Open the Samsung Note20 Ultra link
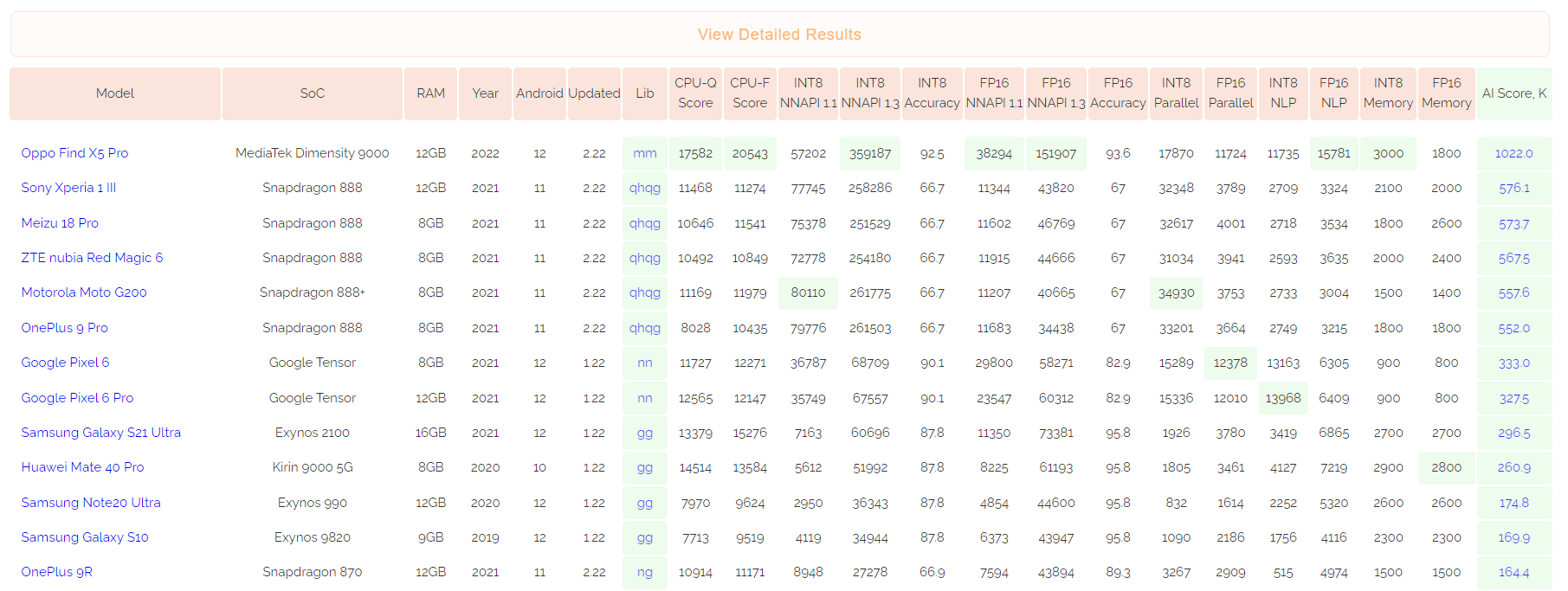The width and height of the screenshot is (1568, 591). click(91, 503)
